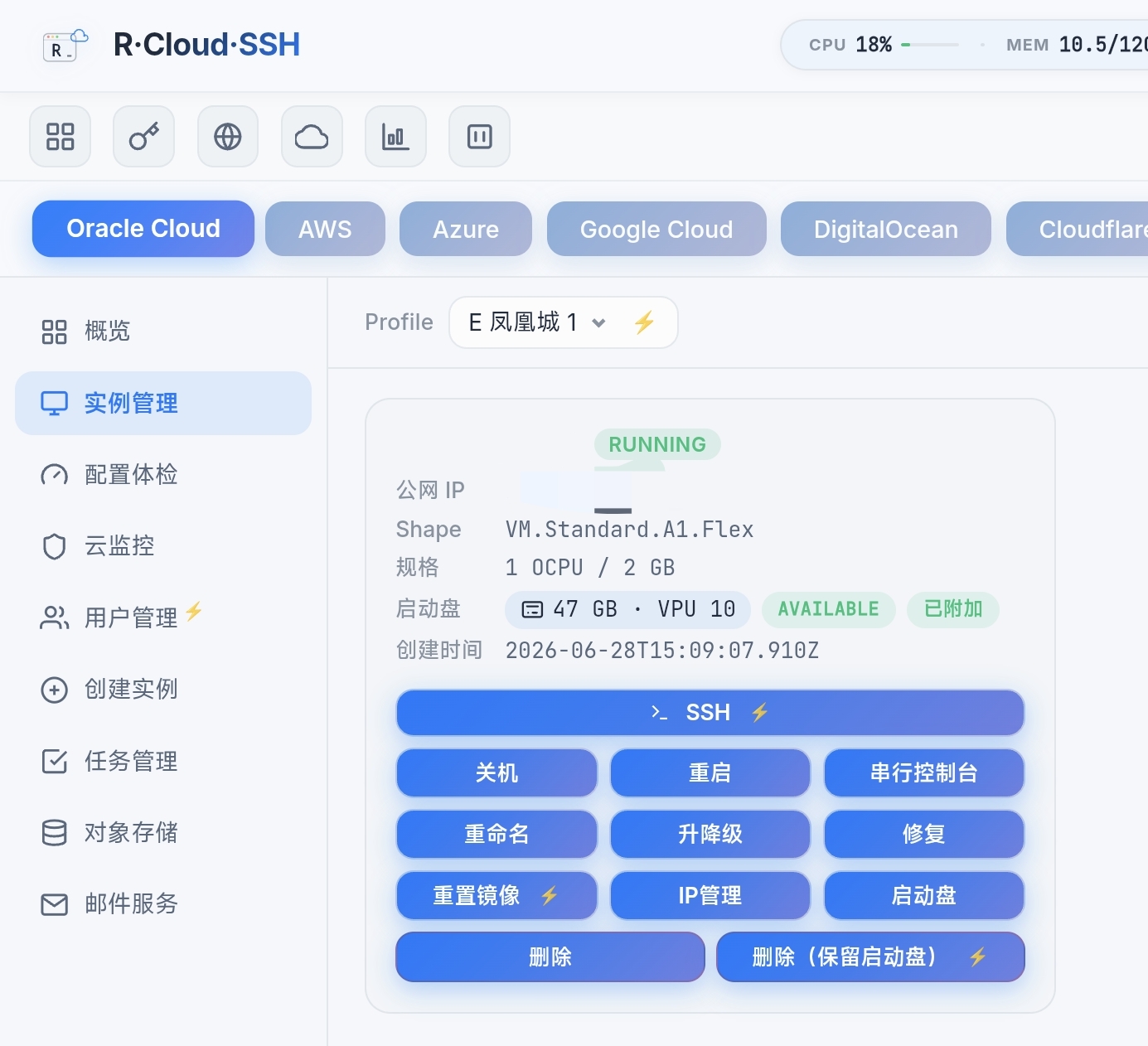Open the key management toolbar icon
Image resolution: width=1148 pixels, height=1046 pixels.
point(144,137)
